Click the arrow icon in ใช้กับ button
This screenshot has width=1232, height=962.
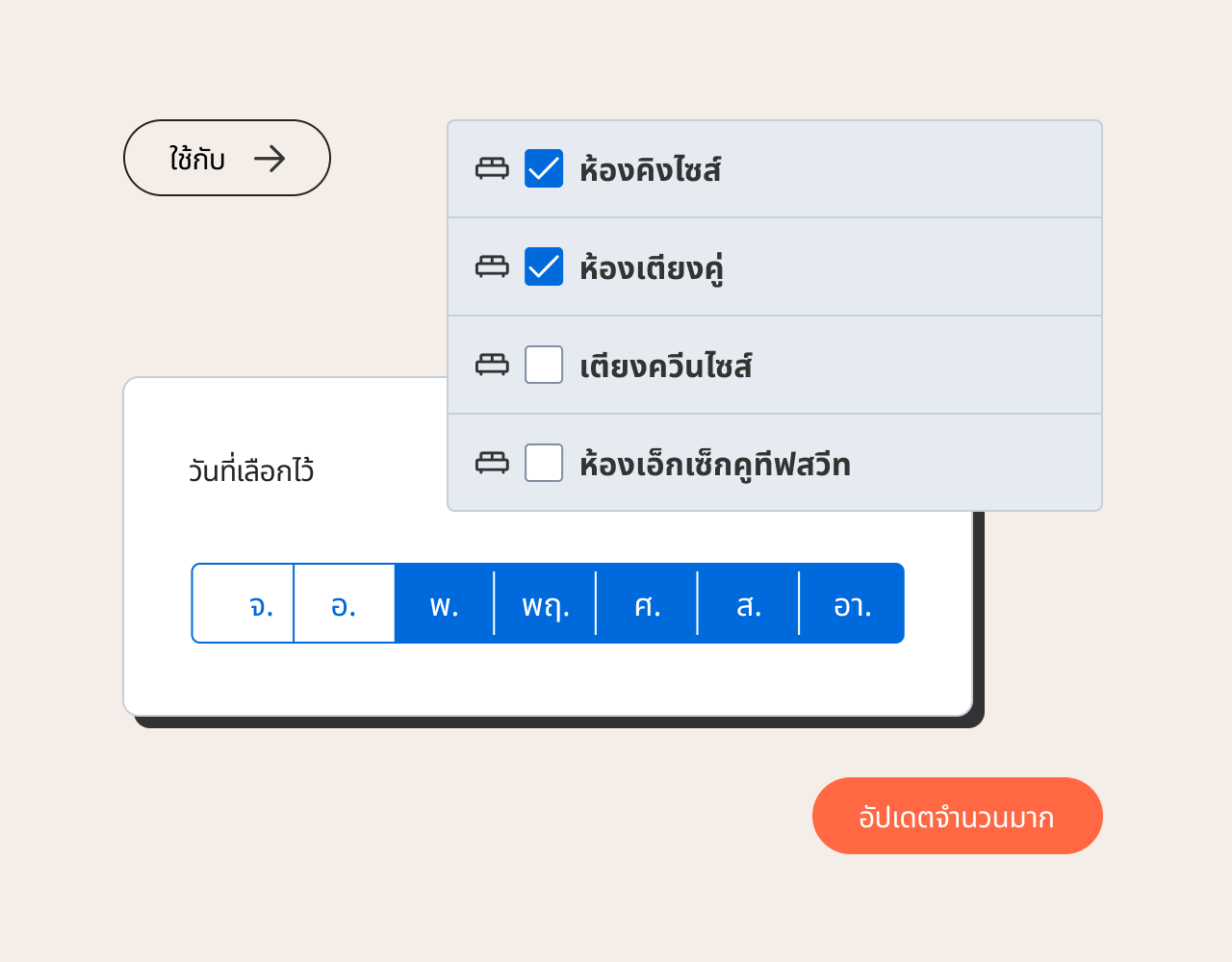point(269,159)
